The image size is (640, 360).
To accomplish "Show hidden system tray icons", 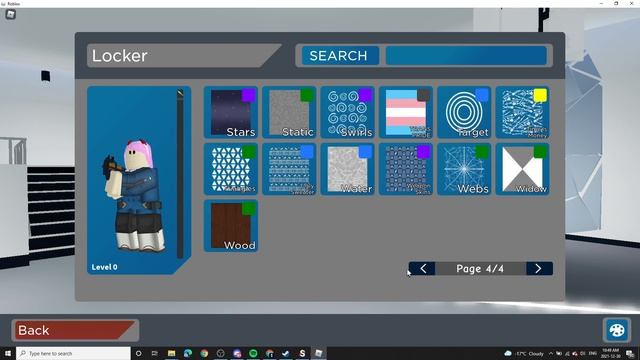I will coord(551,353).
